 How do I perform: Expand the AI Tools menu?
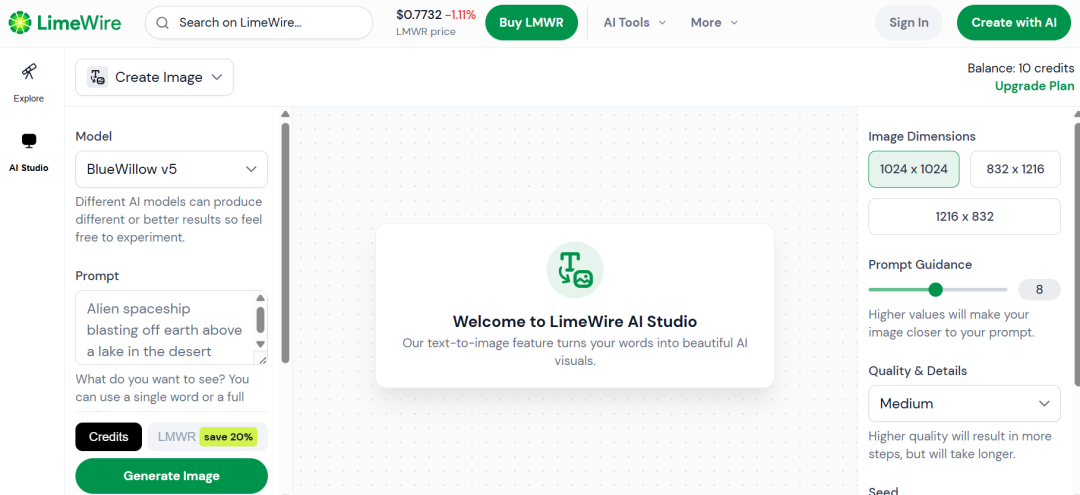634,23
